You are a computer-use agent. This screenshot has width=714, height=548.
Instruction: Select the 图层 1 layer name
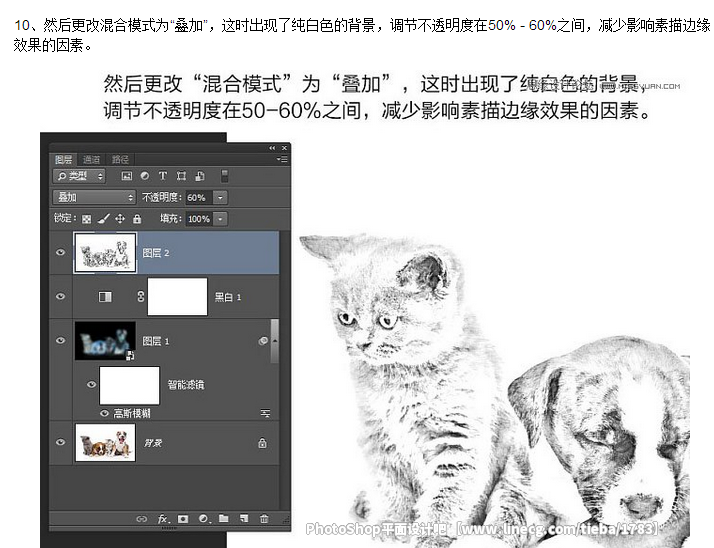click(x=156, y=341)
